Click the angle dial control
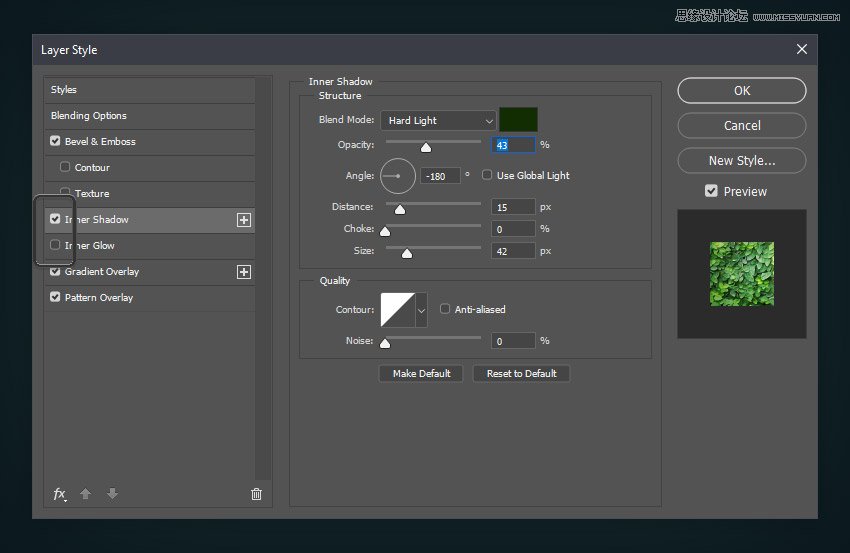This screenshot has height=553, width=850. (397, 176)
